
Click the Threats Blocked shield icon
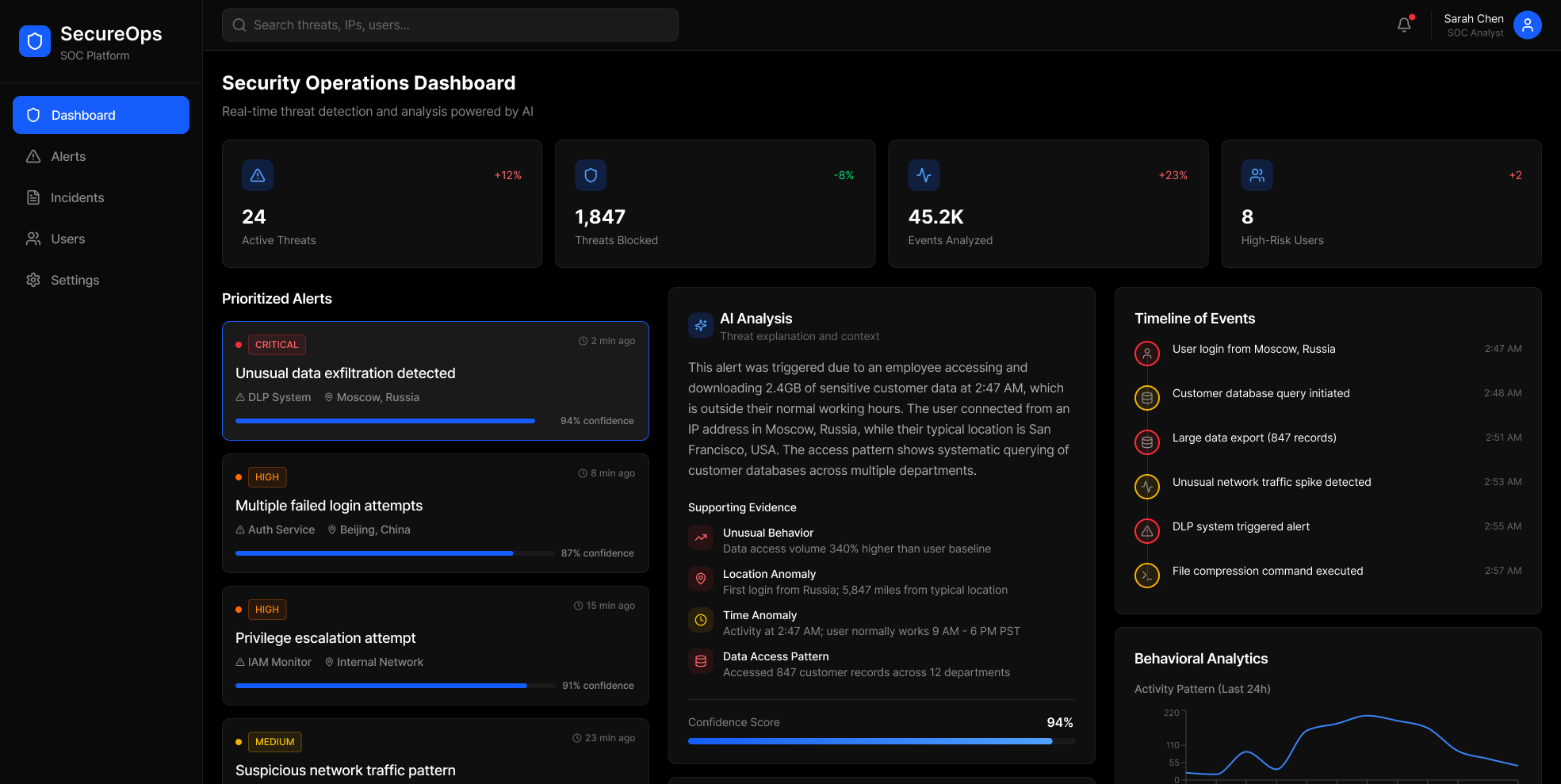pos(591,175)
